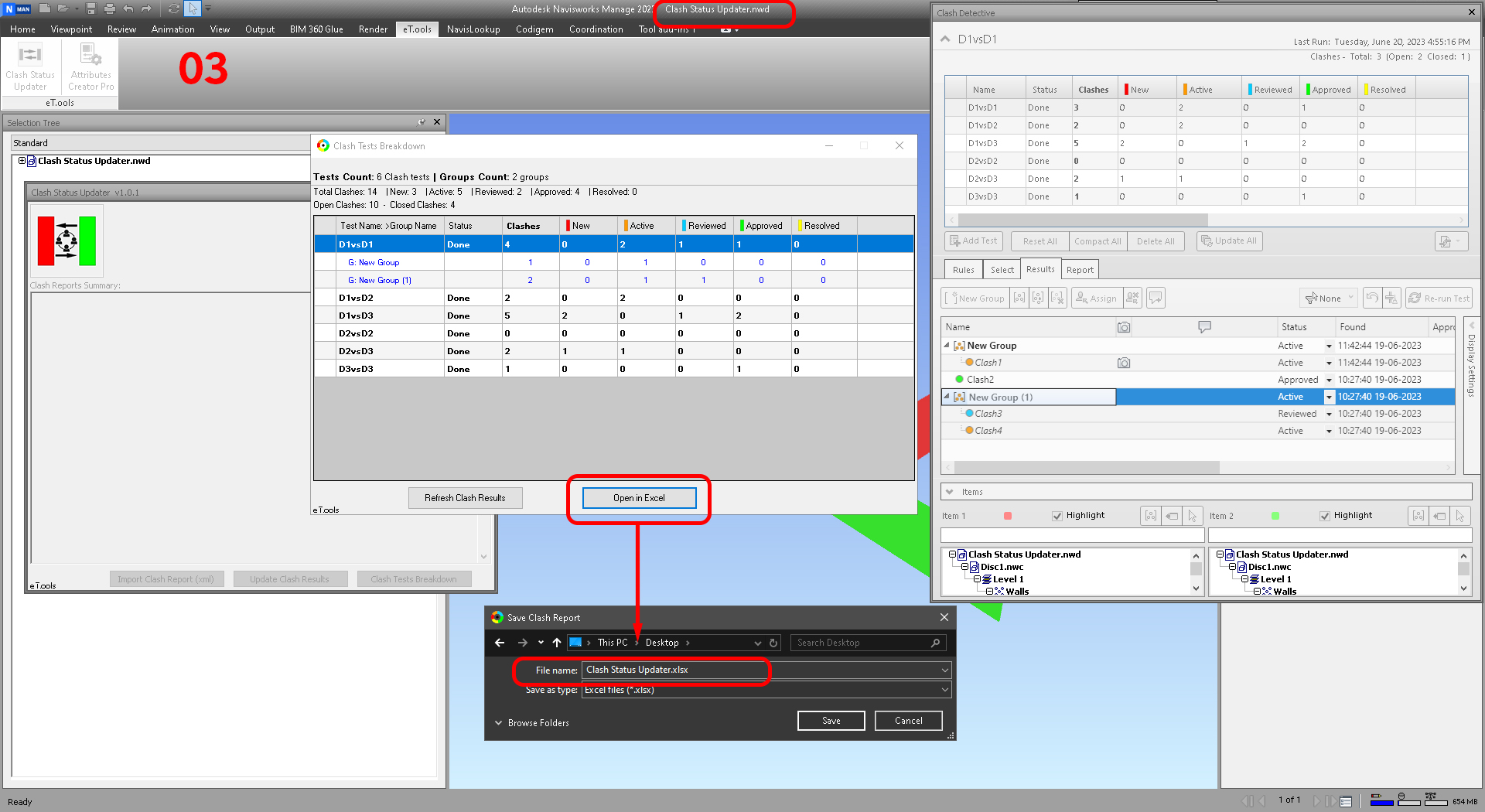Click the Search Desktop field
This screenshot has height=812, width=1485.
pos(868,643)
